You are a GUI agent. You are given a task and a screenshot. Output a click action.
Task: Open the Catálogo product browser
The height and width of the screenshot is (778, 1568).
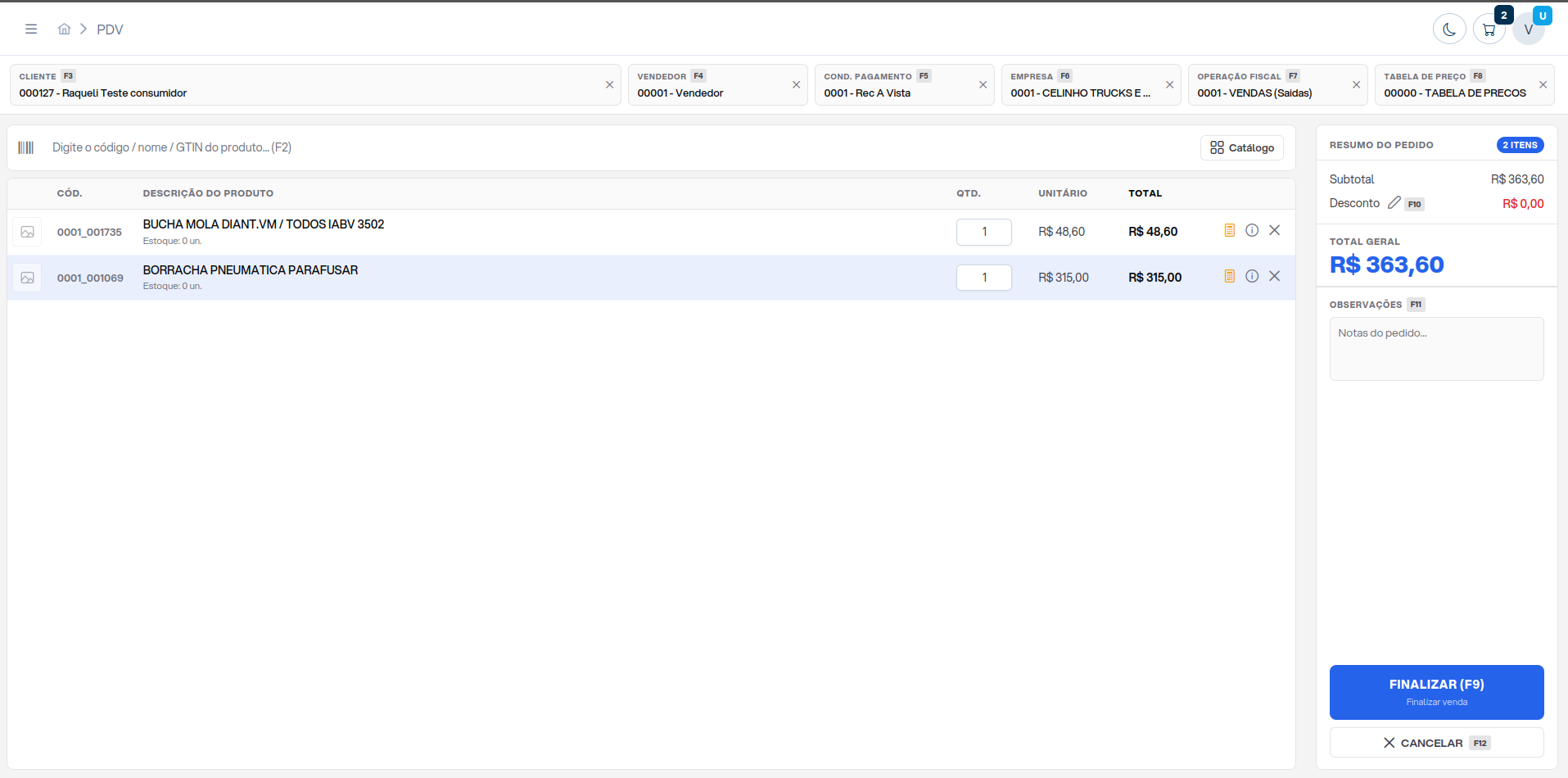[x=1241, y=147]
